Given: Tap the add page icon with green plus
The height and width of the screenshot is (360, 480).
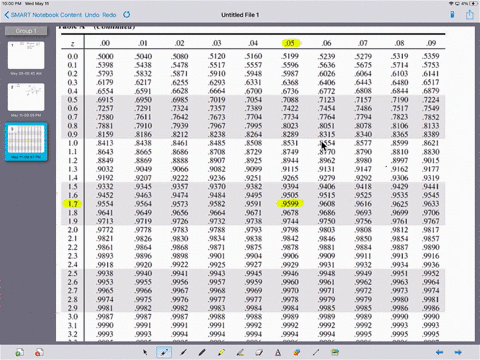Looking at the screenshot, I should [20, 352].
